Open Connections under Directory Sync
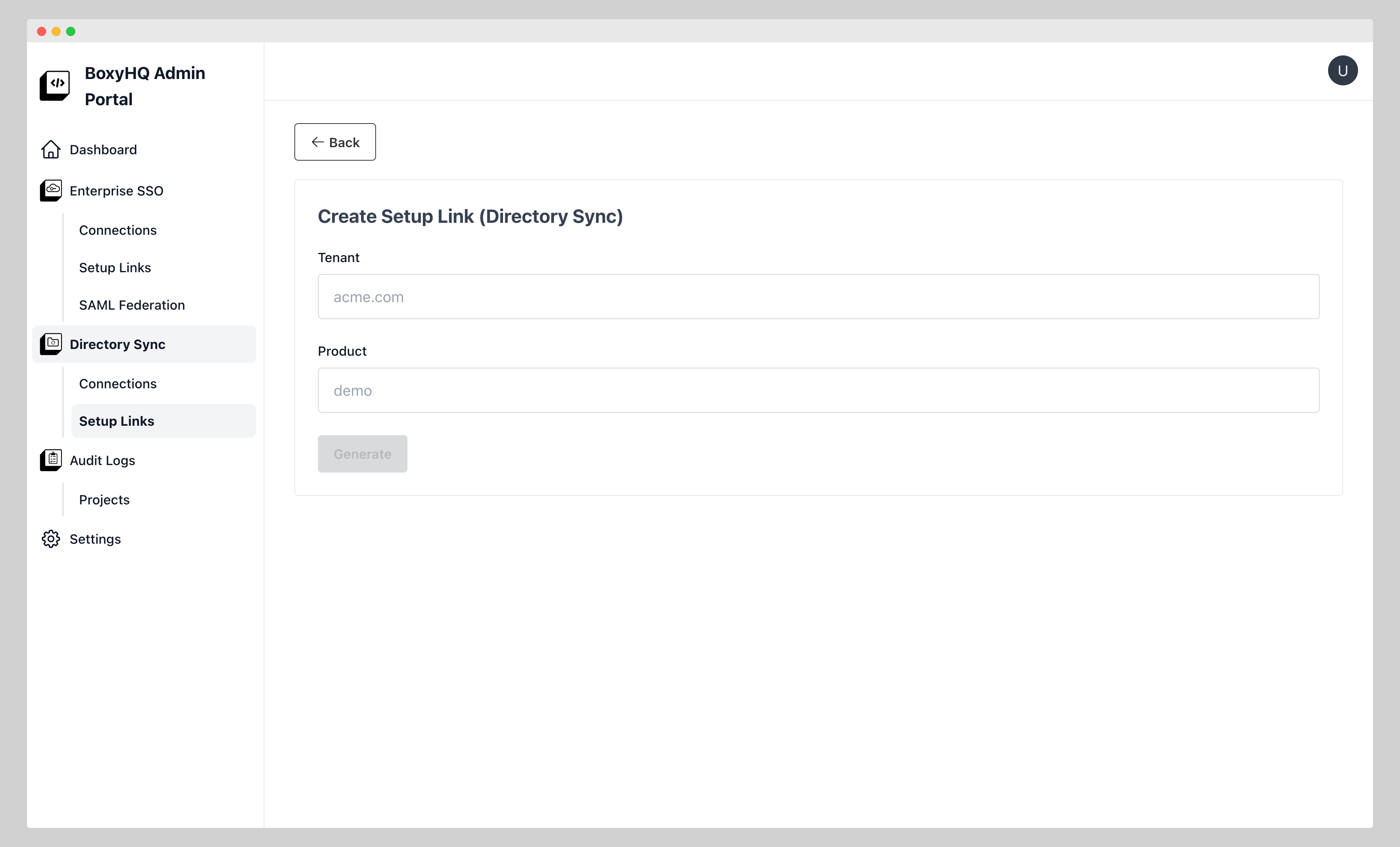The width and height of the screenshot is (1400, 847). [118, 383]
